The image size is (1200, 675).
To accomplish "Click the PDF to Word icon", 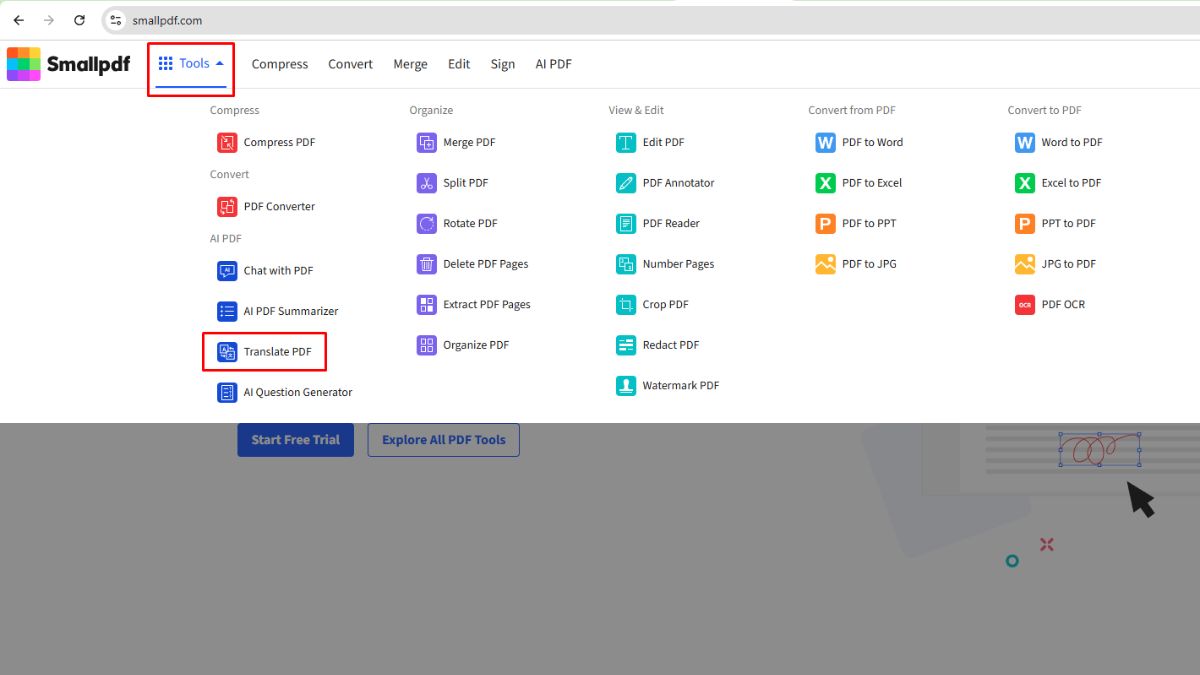I will coord(825,143).
